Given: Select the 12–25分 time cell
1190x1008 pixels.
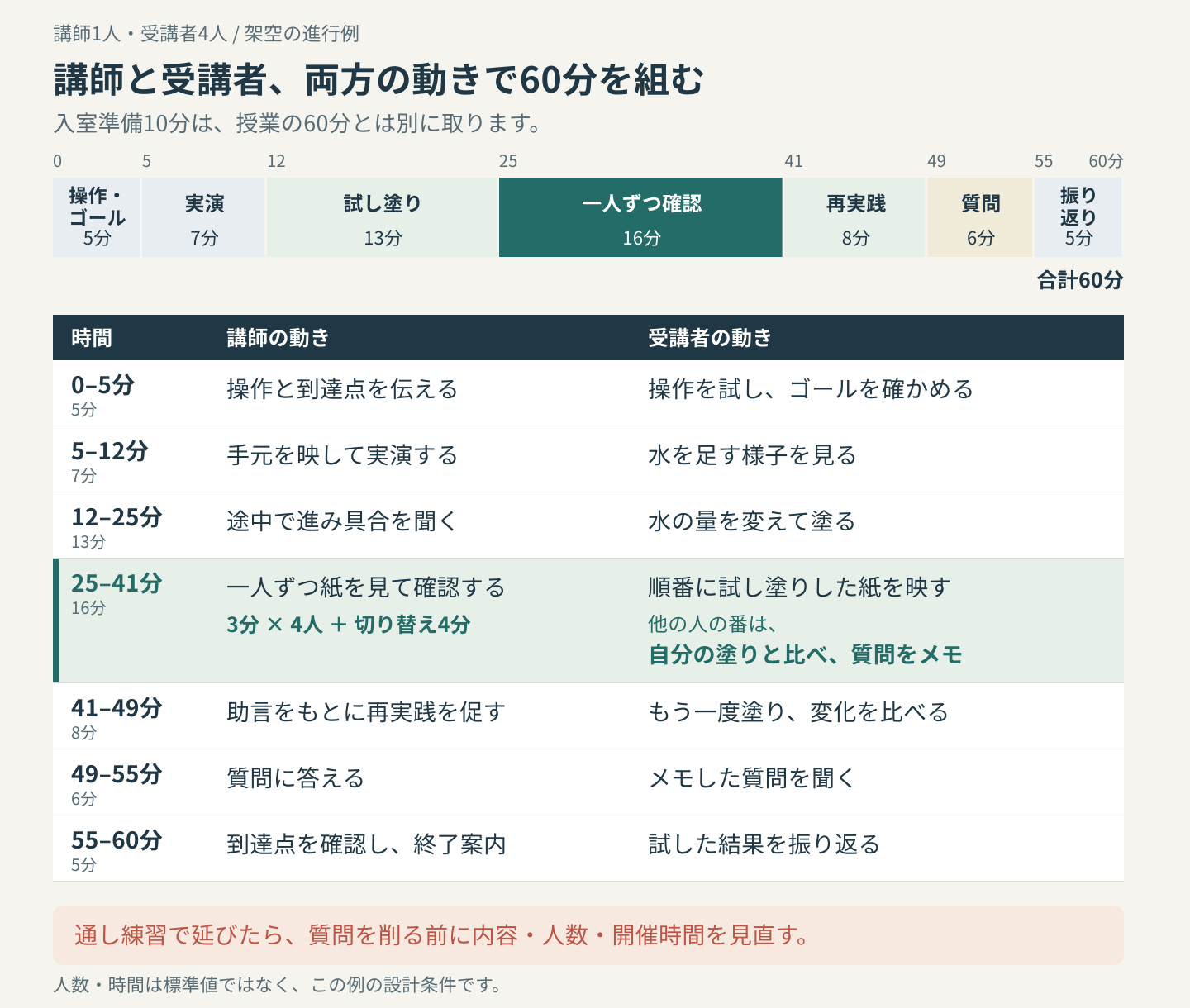Looking at the screenshot, I should pos(117,526).
